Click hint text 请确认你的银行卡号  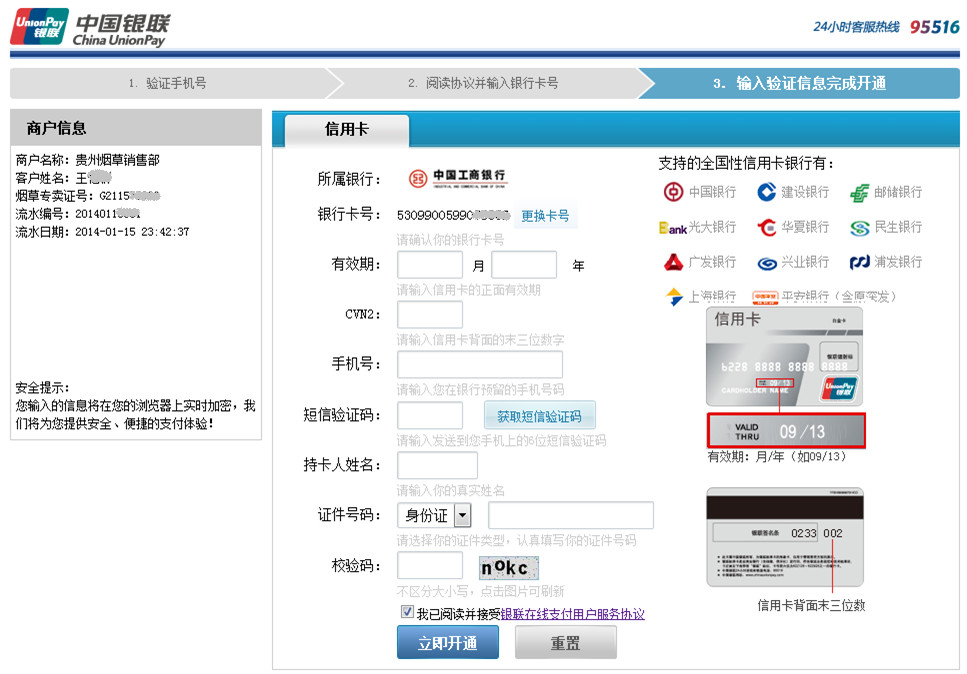point(450,240)
